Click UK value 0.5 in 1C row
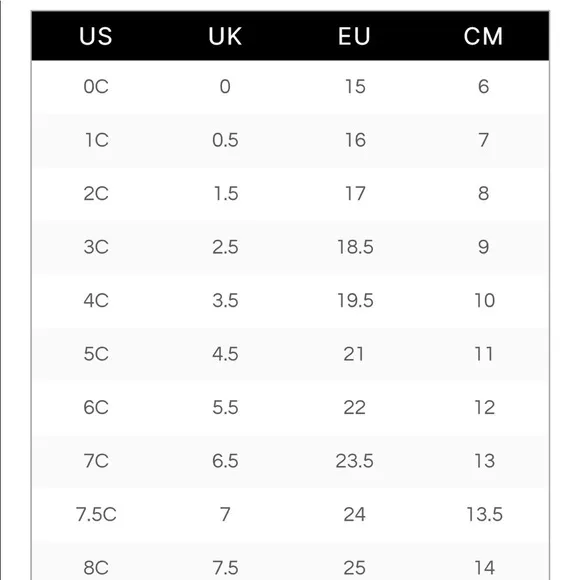Screen dimensions: 580x580 click(x=225, y=140)
